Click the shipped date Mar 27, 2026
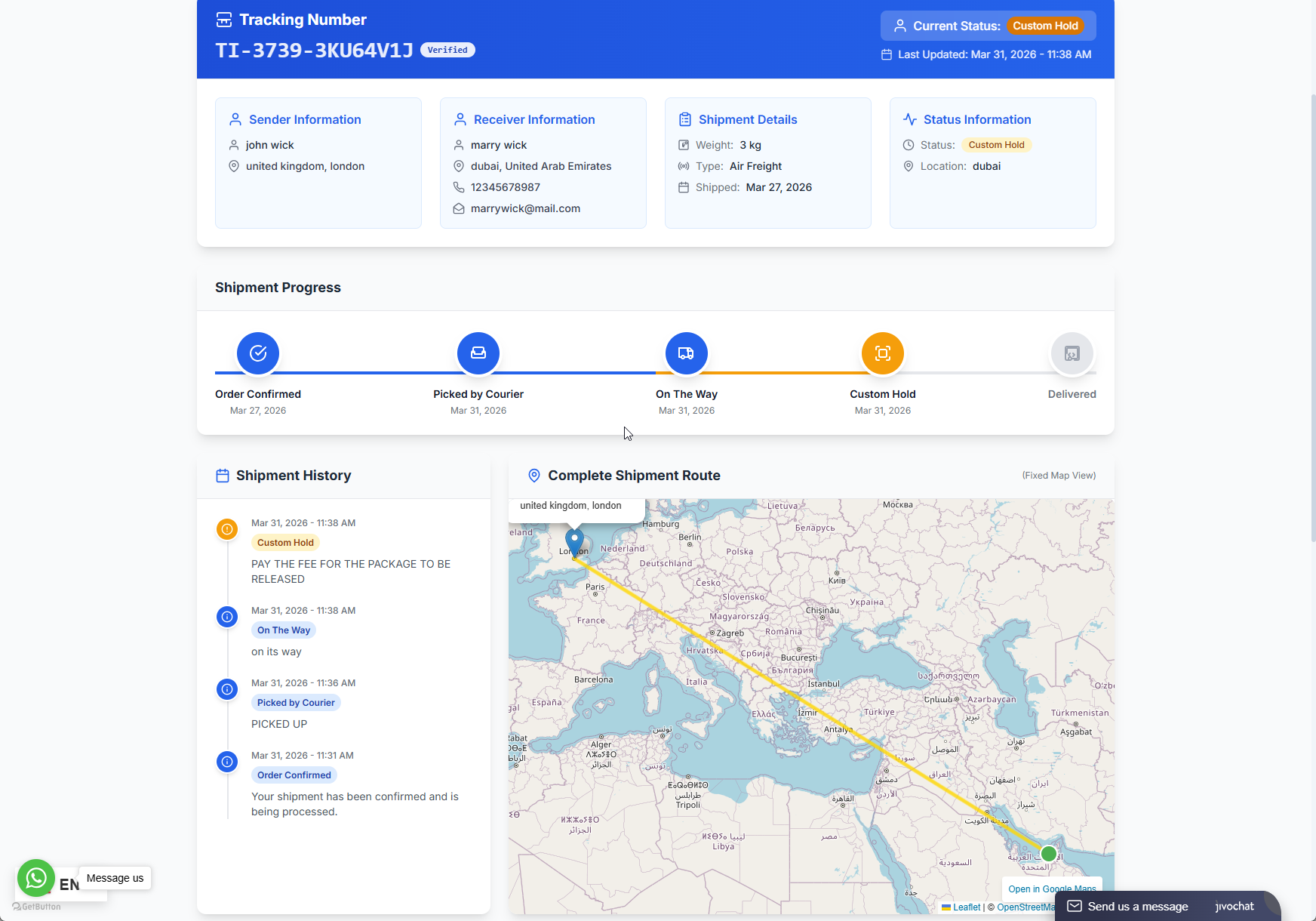Screen dimensions: 1316x921 click(x=779, y=187)
